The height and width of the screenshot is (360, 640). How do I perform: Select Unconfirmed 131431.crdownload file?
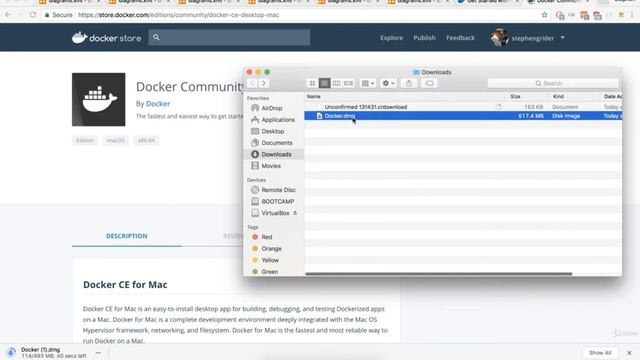(366, 107)
